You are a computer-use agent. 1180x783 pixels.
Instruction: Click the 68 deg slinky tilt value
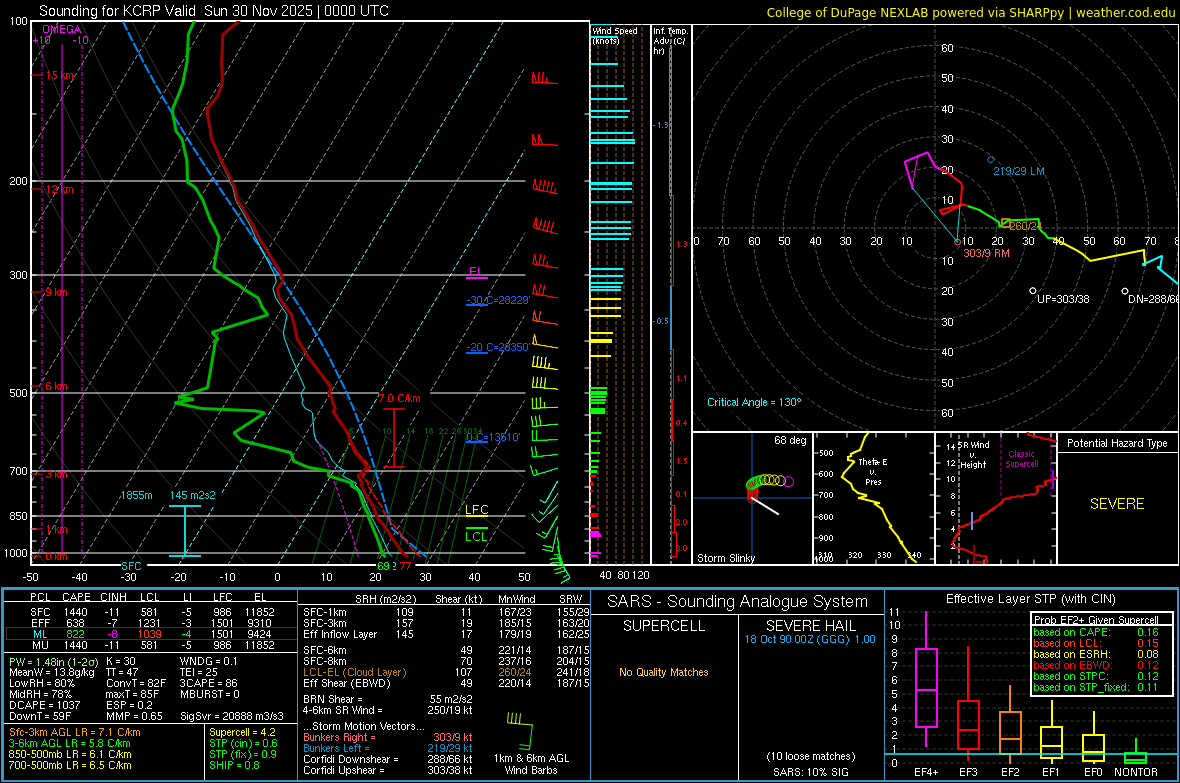coord(790,440)
